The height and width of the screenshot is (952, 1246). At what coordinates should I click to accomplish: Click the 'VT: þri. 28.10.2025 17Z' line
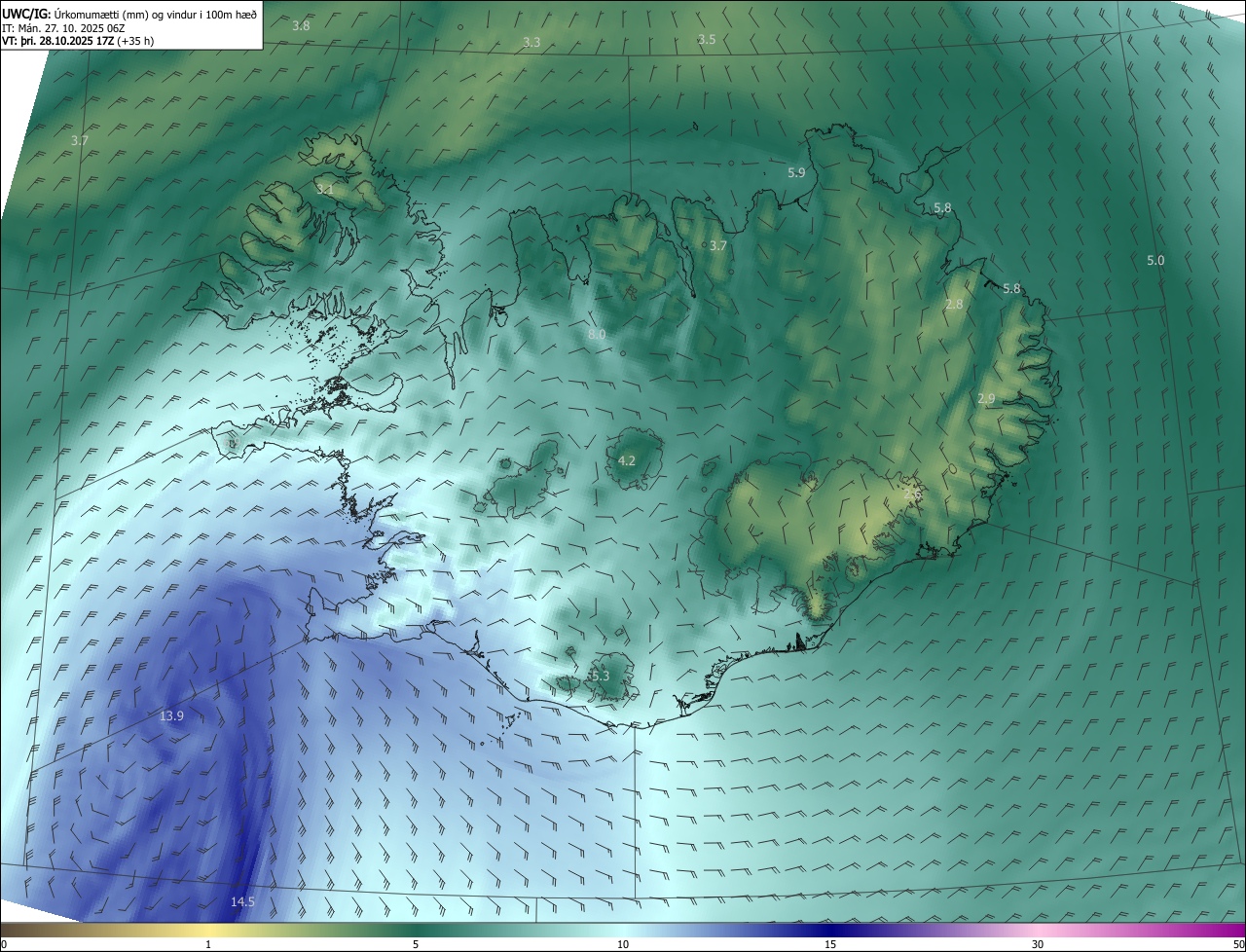pos(57,41)
